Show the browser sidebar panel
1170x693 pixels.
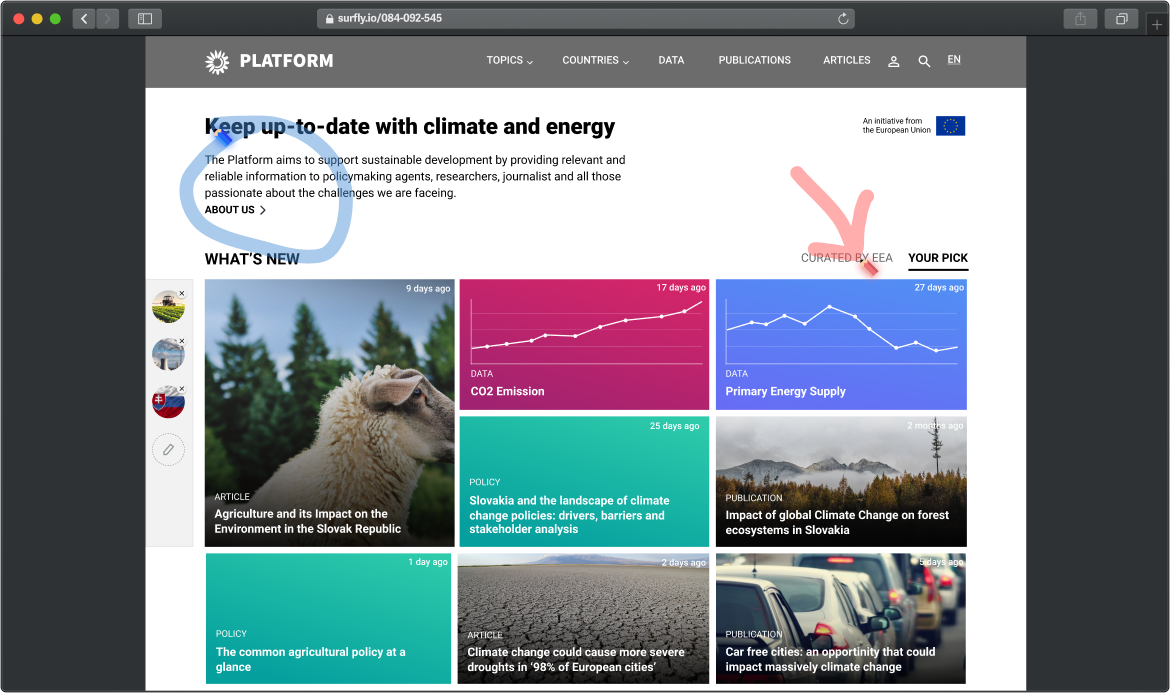click(145, 18)
